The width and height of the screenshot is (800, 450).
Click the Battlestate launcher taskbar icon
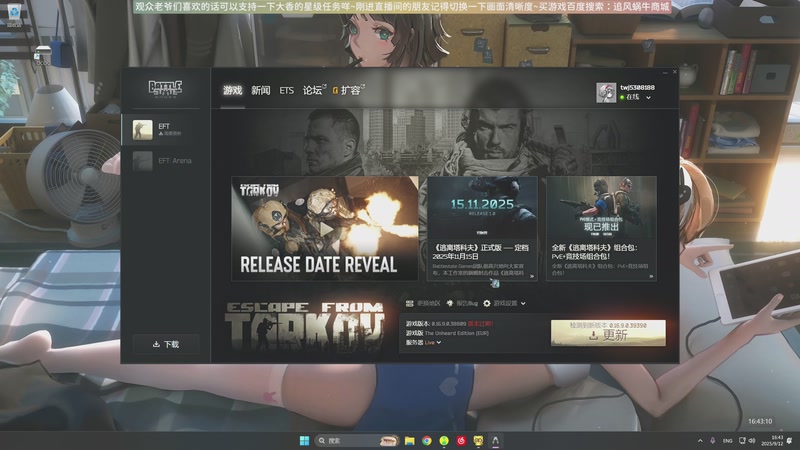point(495,441)
